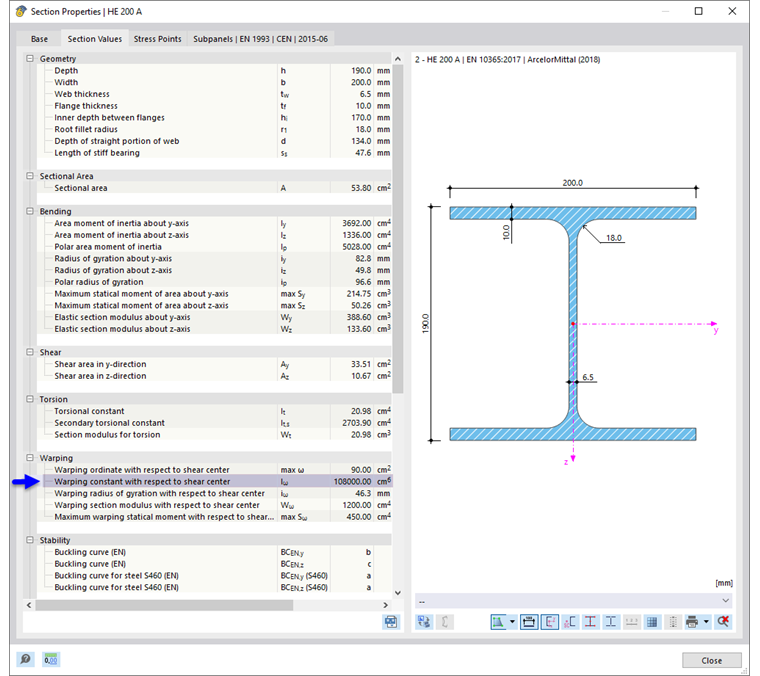
Task: Click the 18.0 fillet radius label in drawing
Action: [614, 237]
